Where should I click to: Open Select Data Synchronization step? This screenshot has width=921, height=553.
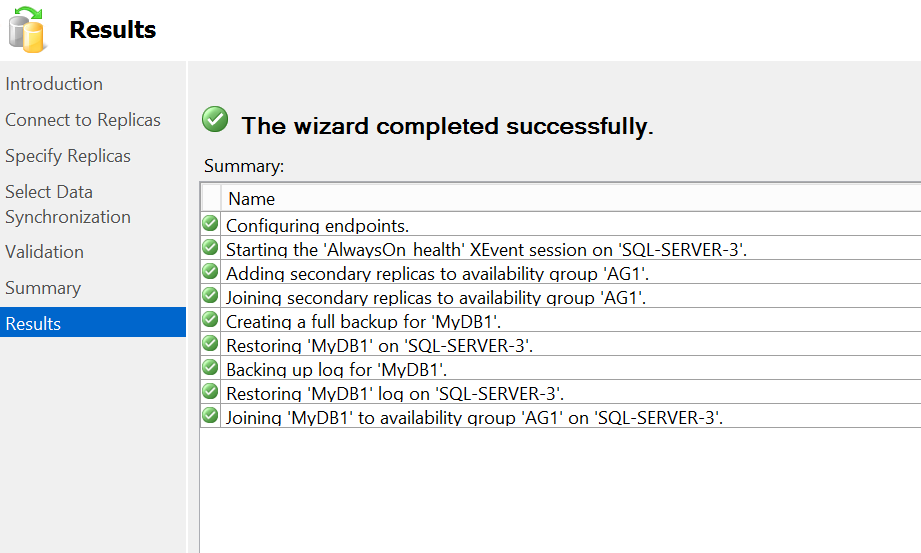point(68,204)
